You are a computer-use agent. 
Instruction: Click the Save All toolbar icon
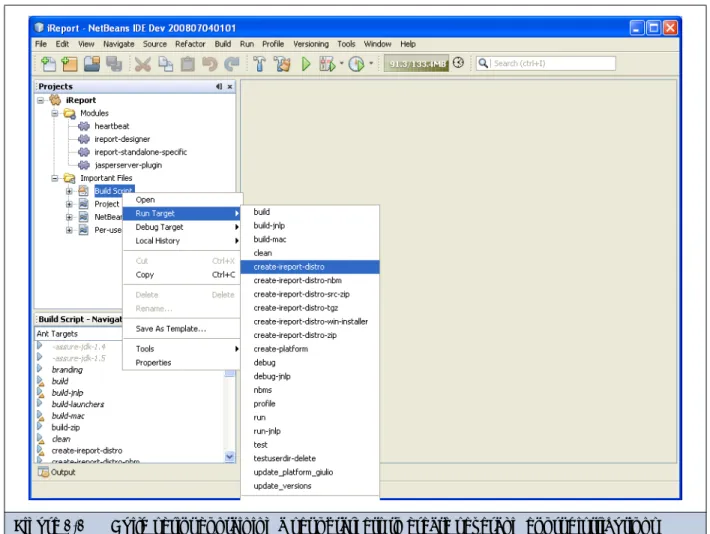pyautogui.click(x=114, y=64)
